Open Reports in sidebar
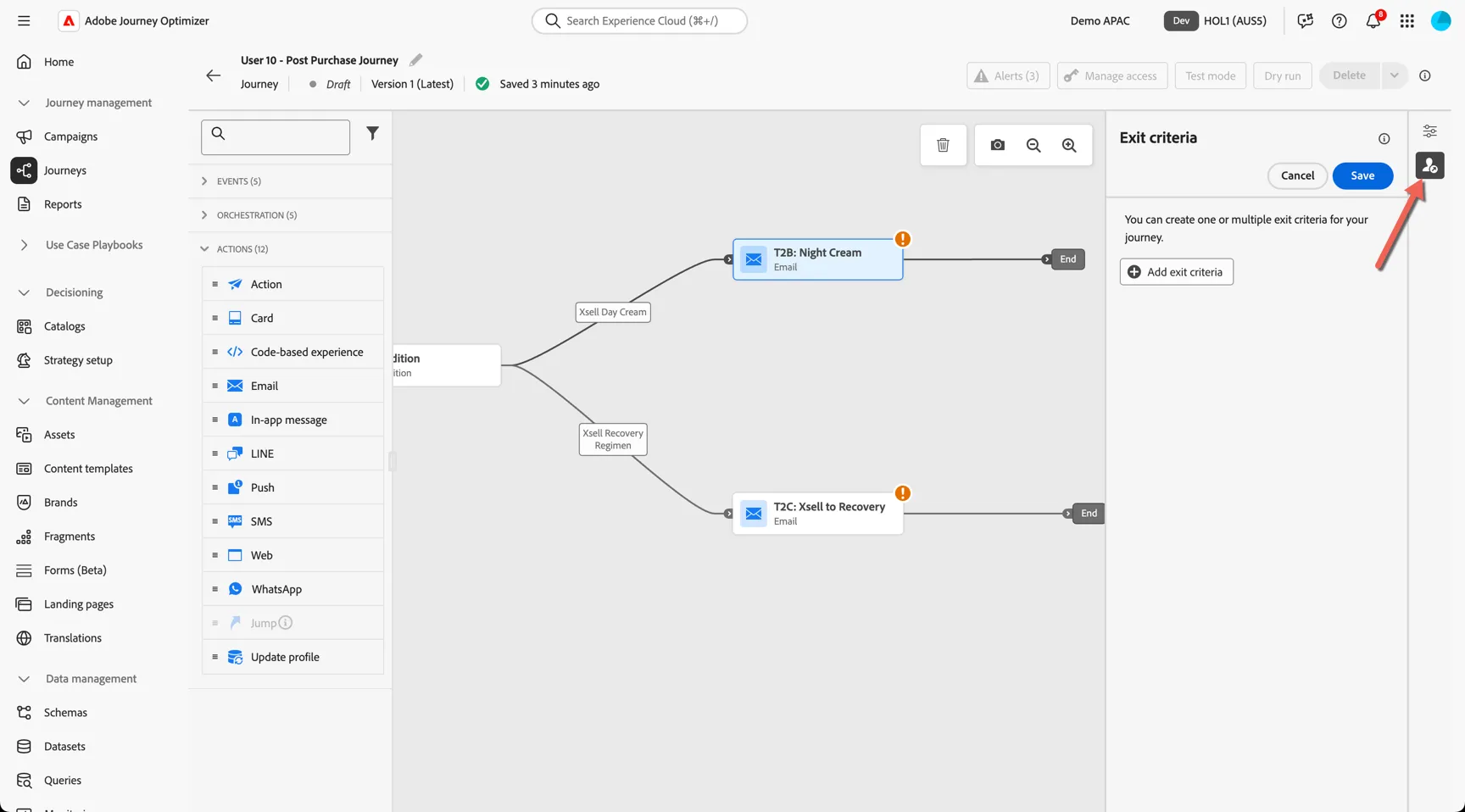Viewport: 1465px width, 812px height. (63, 204)
